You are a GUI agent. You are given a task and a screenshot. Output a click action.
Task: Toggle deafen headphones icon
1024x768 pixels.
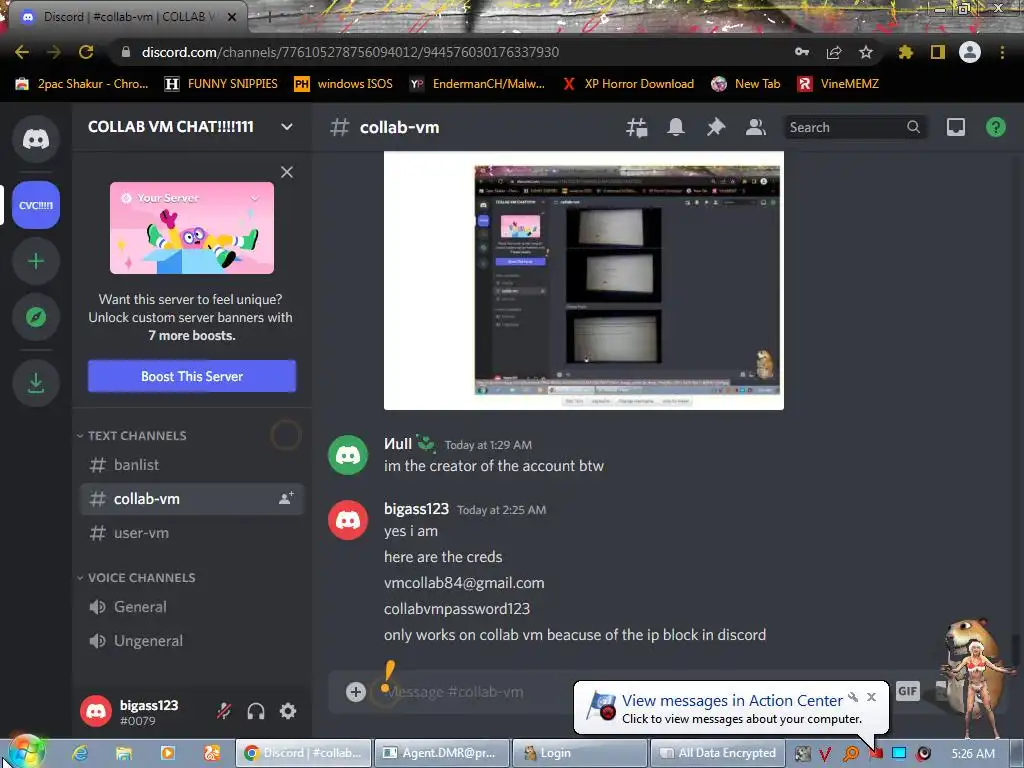click(x=256, y=711)
